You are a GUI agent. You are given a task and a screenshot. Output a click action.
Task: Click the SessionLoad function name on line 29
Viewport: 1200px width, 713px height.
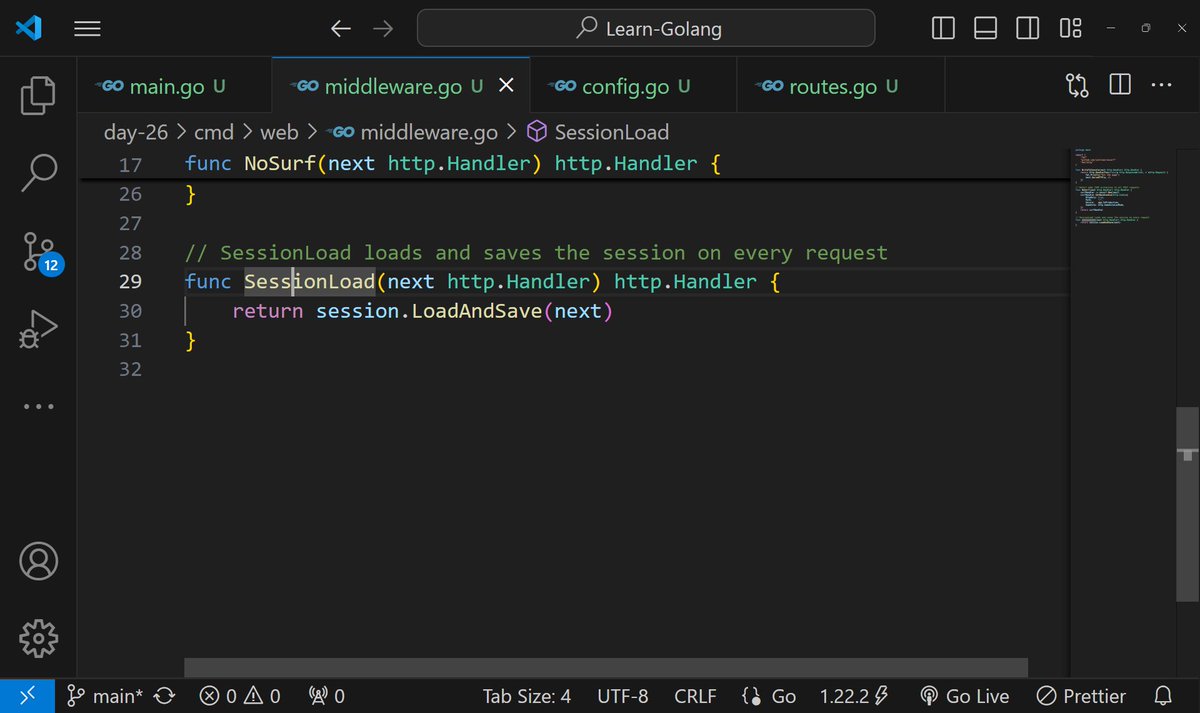coord(309,282)
